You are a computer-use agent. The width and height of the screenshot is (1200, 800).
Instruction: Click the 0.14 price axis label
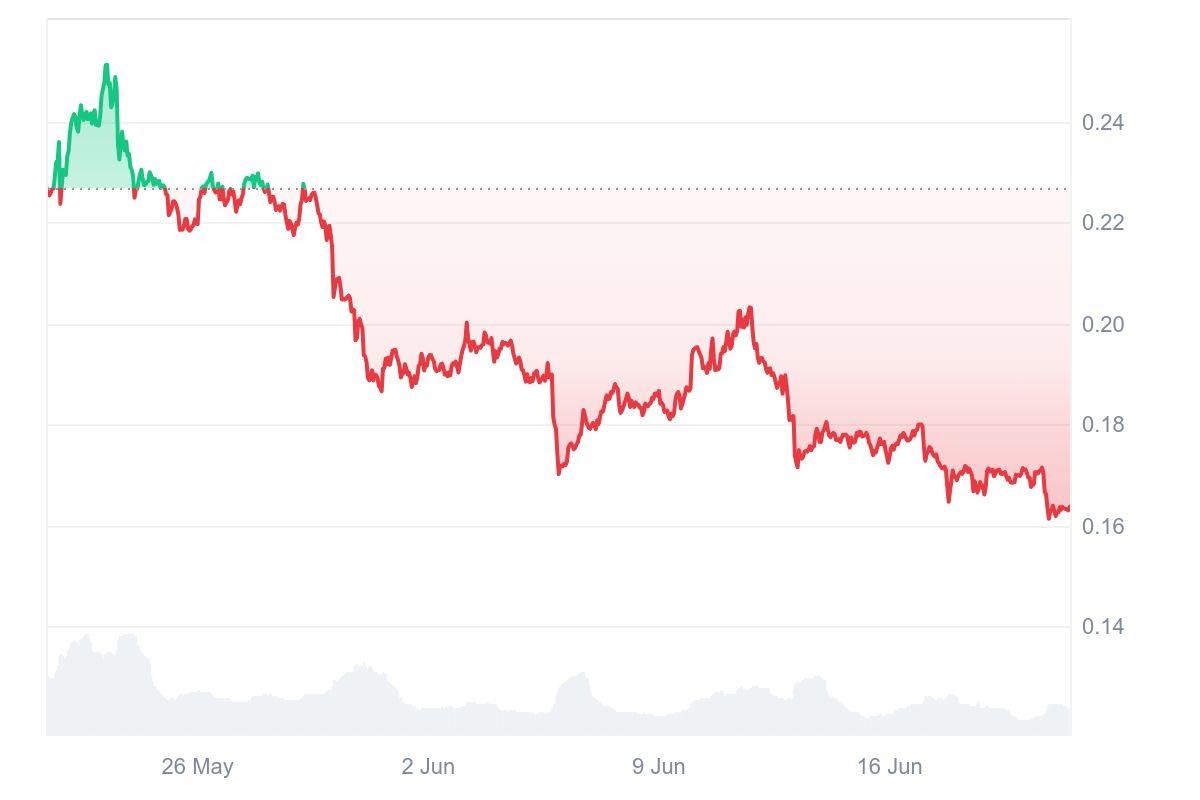tap(1103, 627)
